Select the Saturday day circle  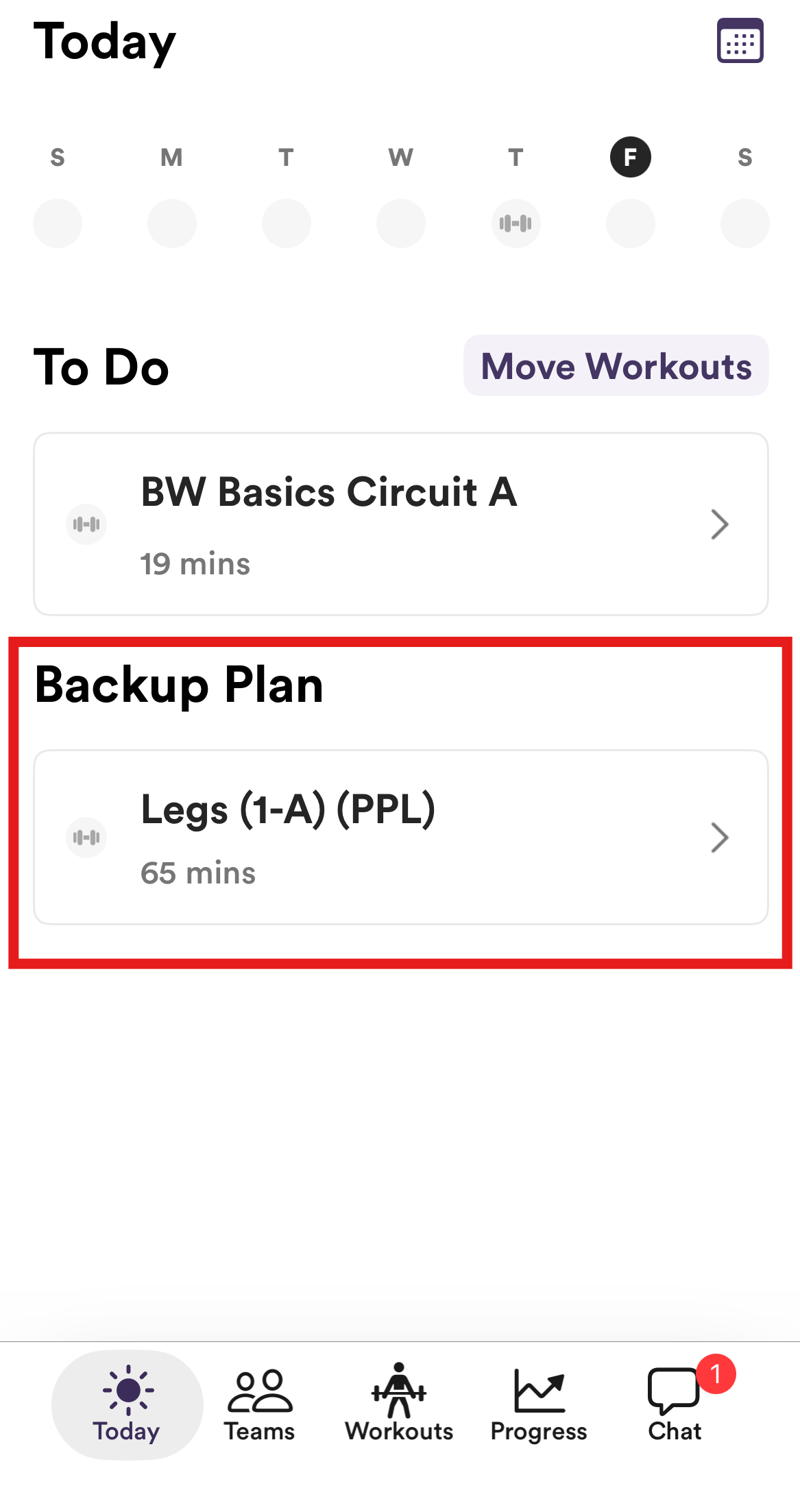pos(744,223)
